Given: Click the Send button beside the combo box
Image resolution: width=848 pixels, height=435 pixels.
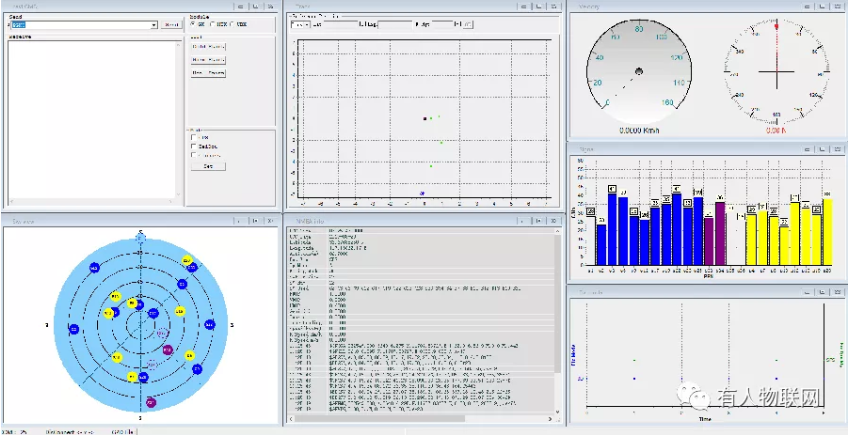Looking at the screenshot, I should 171,25.
